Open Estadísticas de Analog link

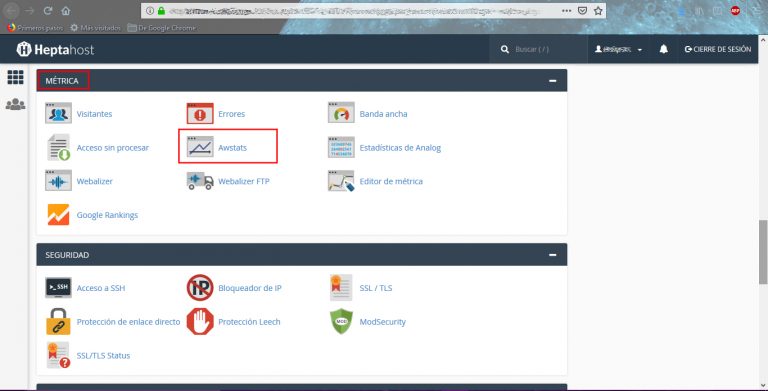pos(400,147)
